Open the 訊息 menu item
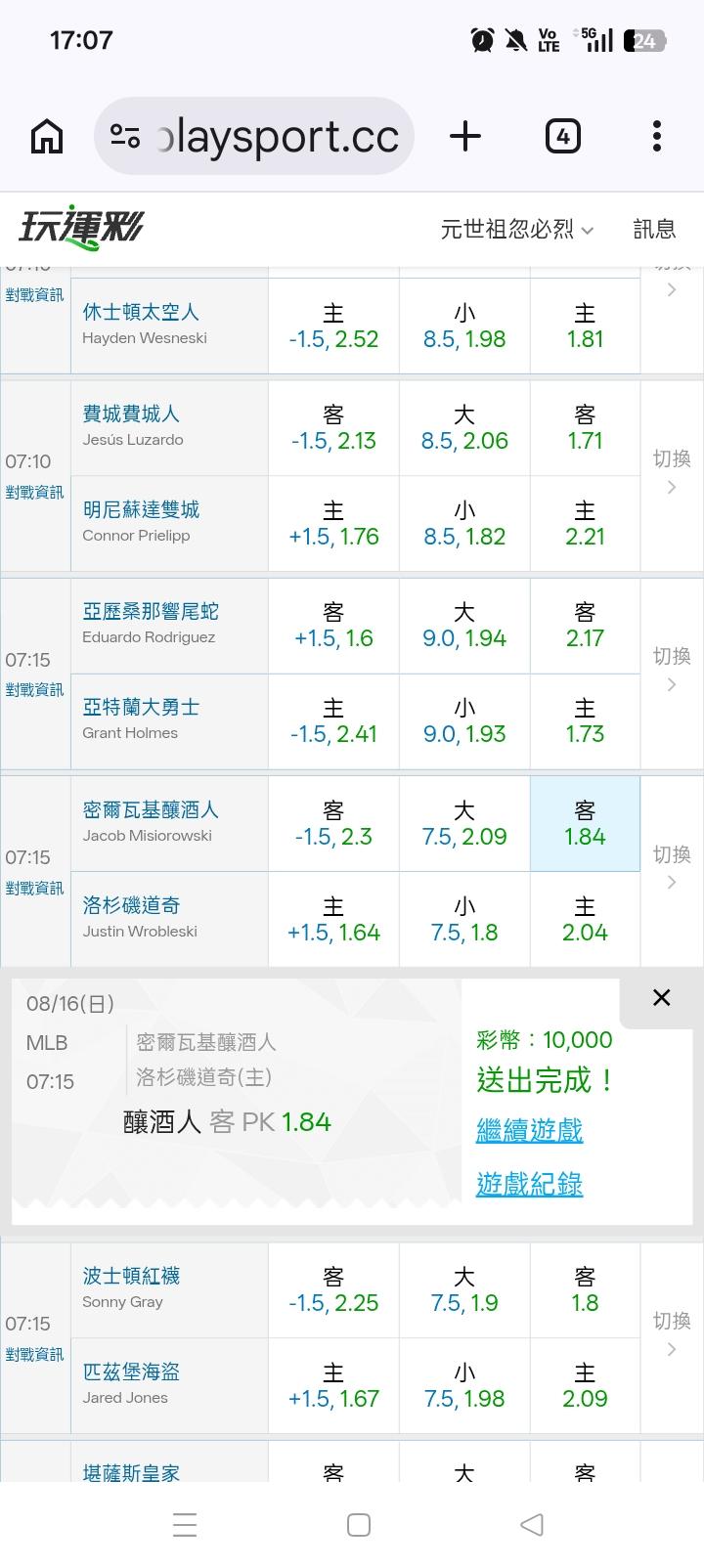Screen dimensions: 704x1568 click(654, 229)
